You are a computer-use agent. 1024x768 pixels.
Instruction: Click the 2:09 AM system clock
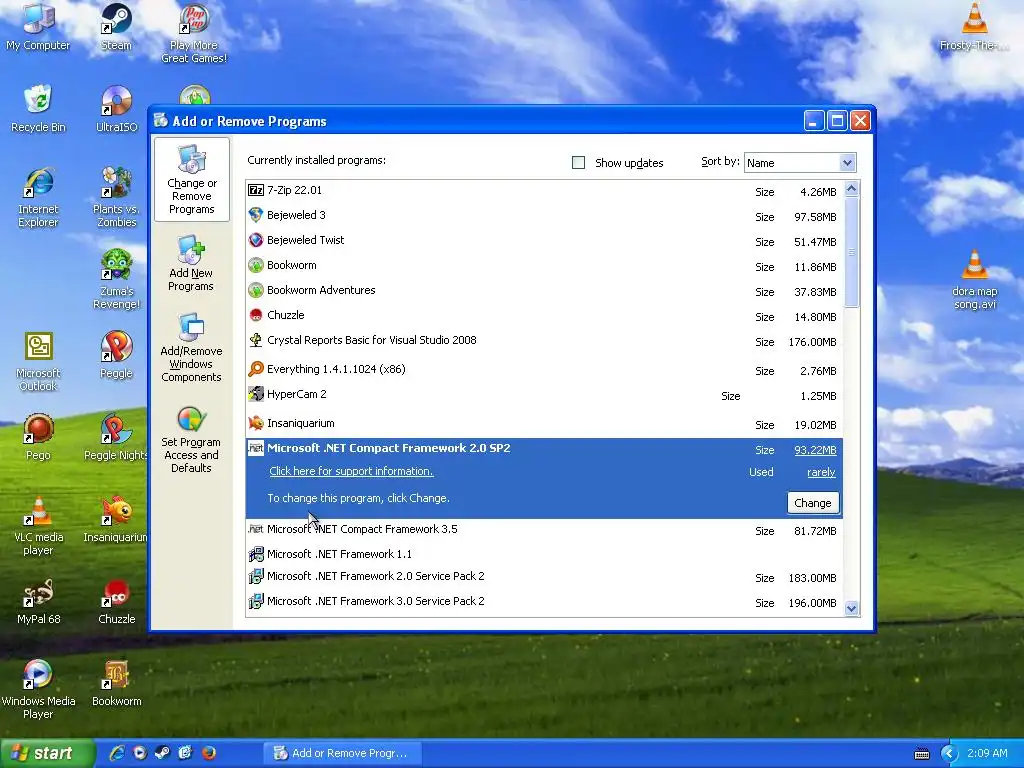(x=987, y=753)
